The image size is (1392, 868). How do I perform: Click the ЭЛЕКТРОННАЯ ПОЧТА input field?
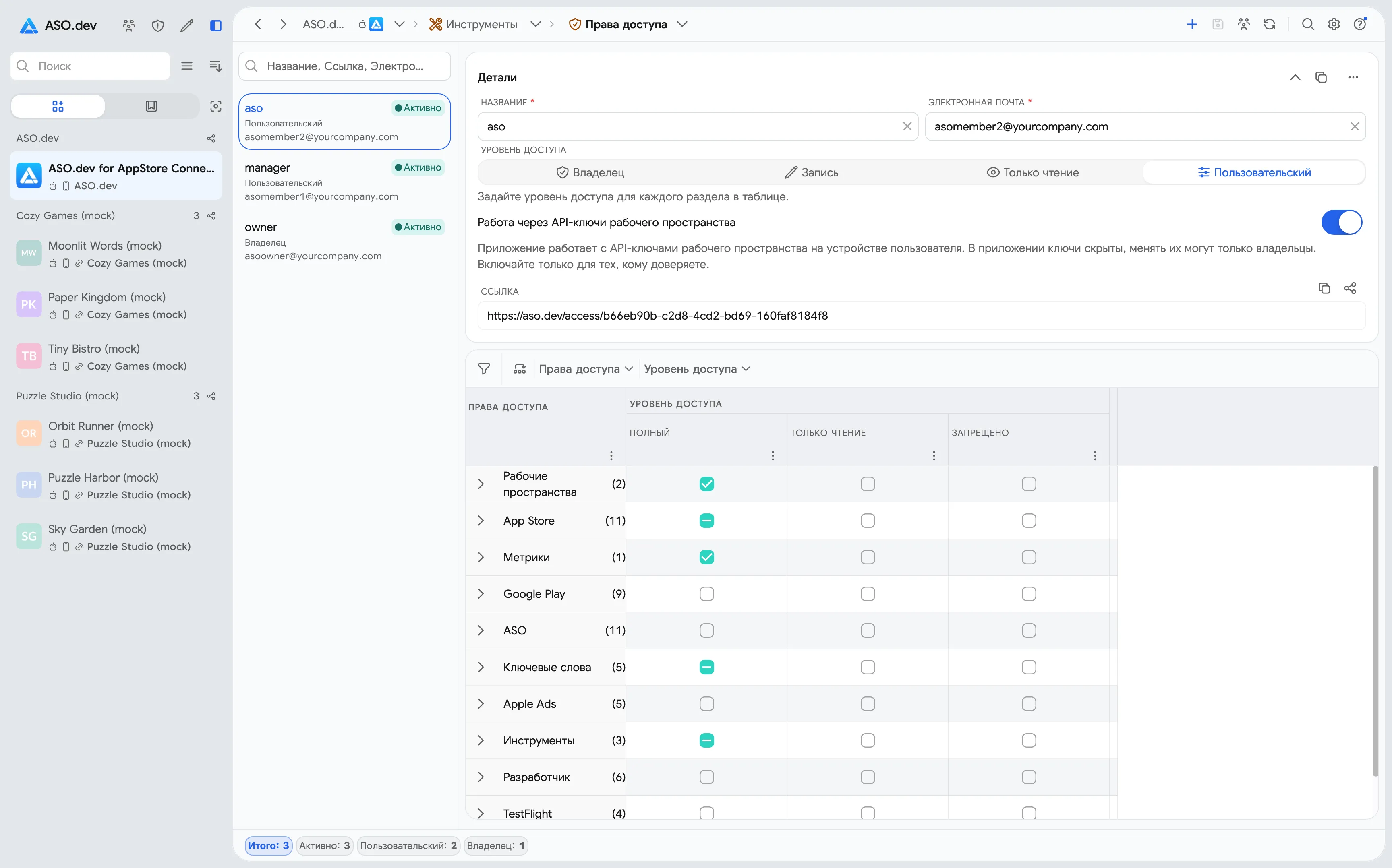click(1145, 126)
